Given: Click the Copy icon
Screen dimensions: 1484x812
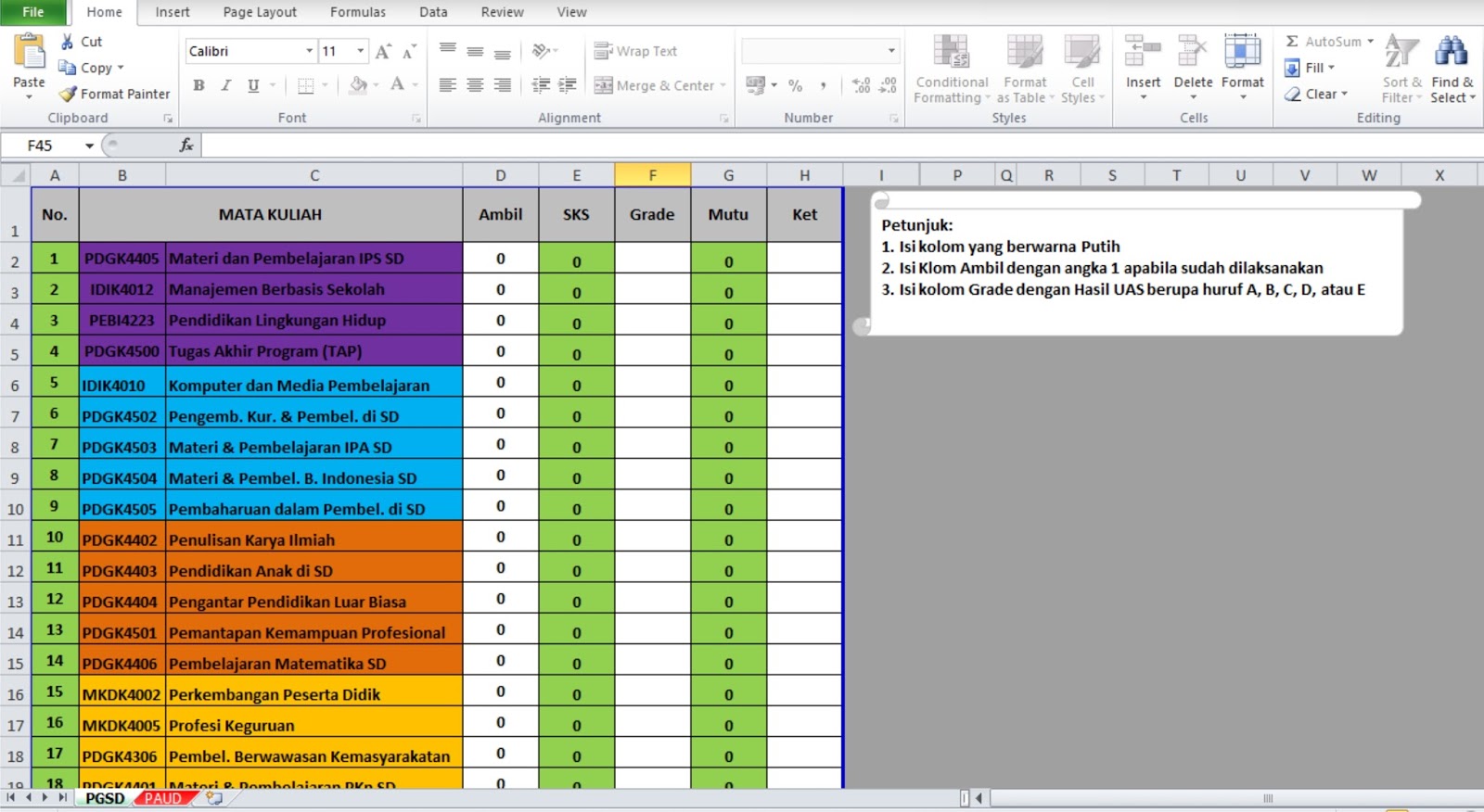Looking at the screenshot, I should pos(68,68).
